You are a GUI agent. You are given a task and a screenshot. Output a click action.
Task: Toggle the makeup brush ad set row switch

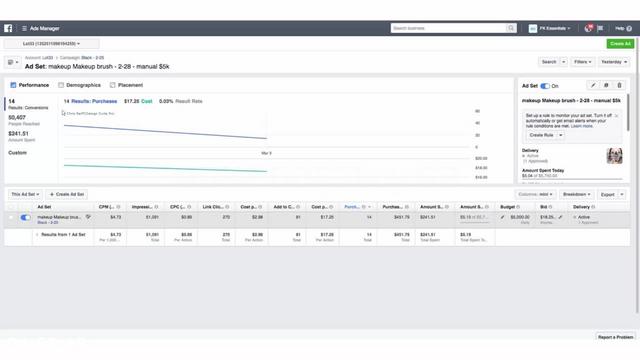coord(25,218)
